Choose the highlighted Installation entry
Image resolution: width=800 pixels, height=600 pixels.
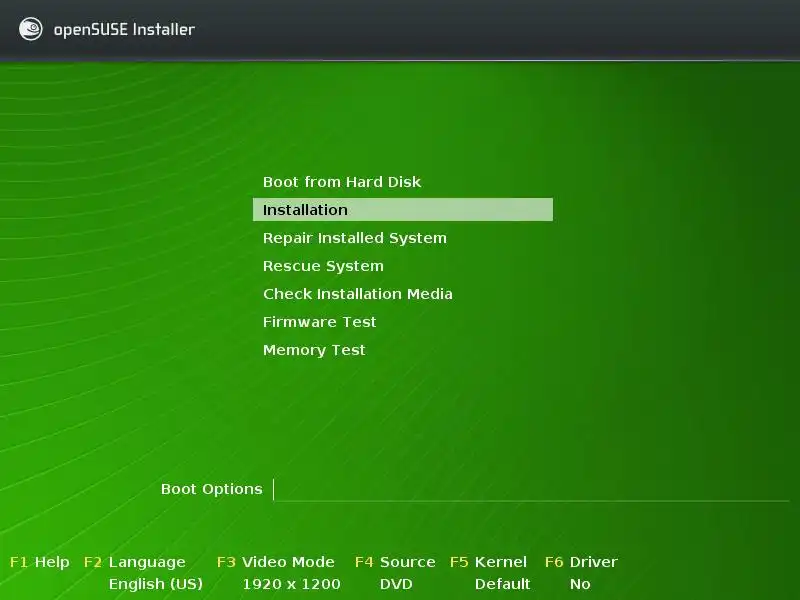click(x=403, y=210)
